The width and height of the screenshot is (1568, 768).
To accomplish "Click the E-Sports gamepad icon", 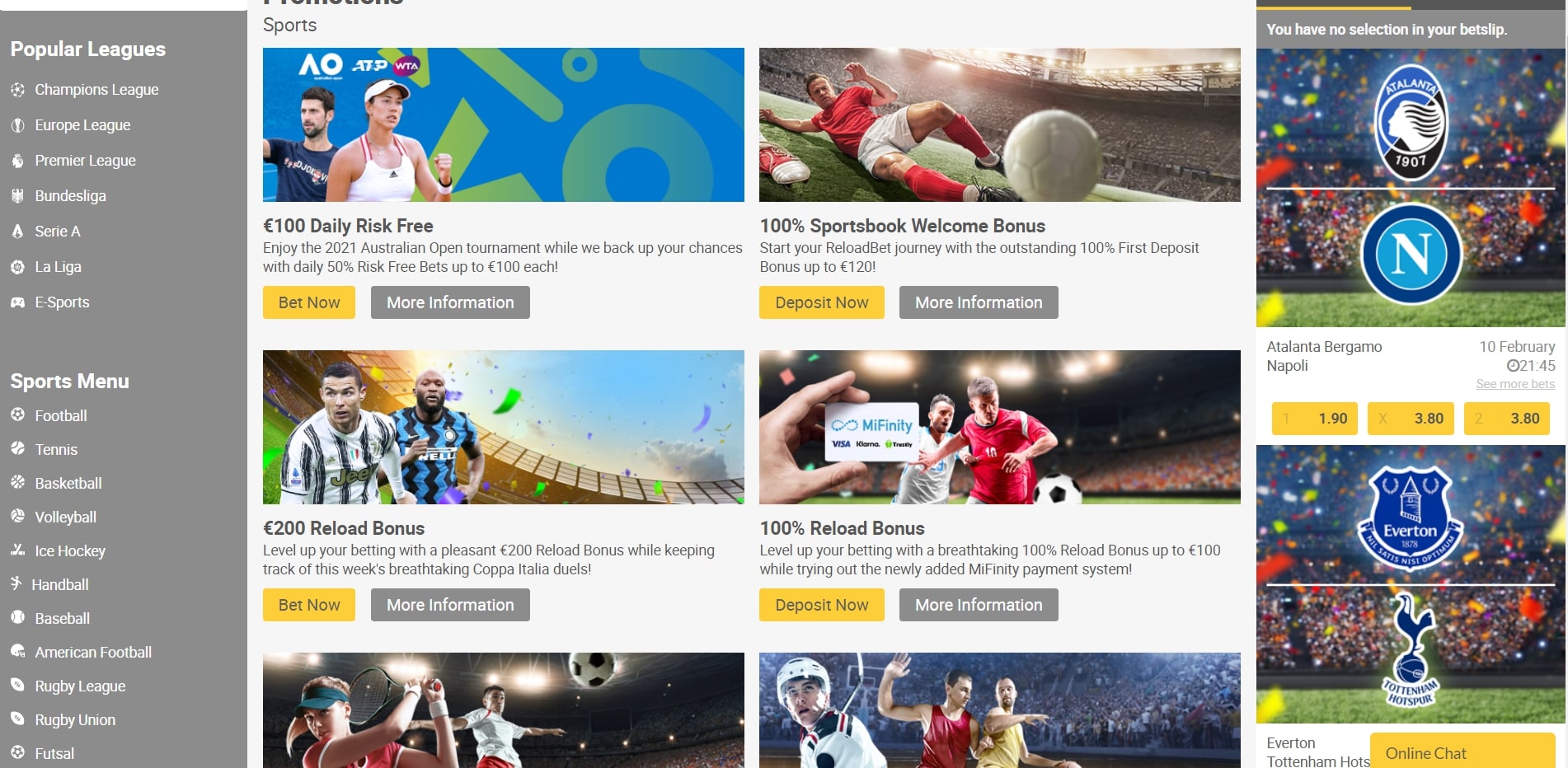I will click(17, 302).
